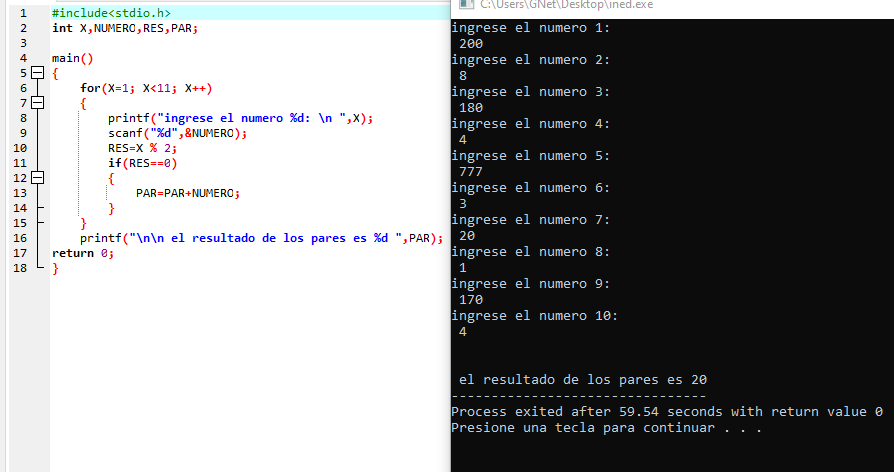Click the console title bar path ined.exe

tap(567, 5)
